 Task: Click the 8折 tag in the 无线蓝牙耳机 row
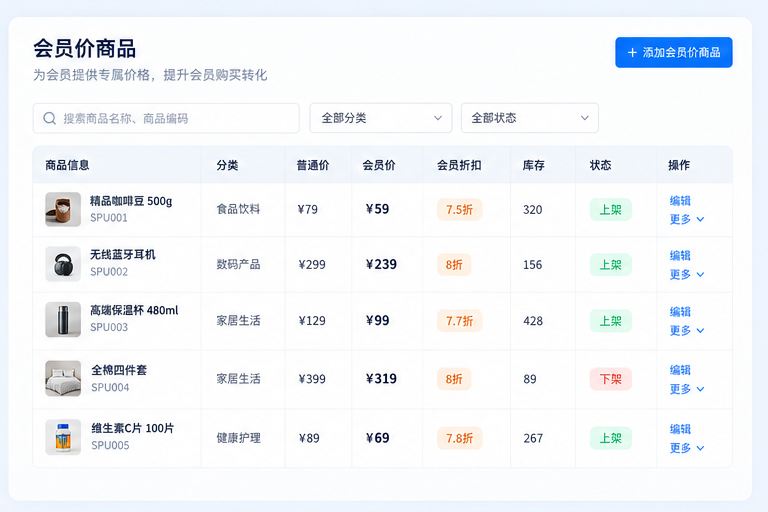(x=454, y=265)
